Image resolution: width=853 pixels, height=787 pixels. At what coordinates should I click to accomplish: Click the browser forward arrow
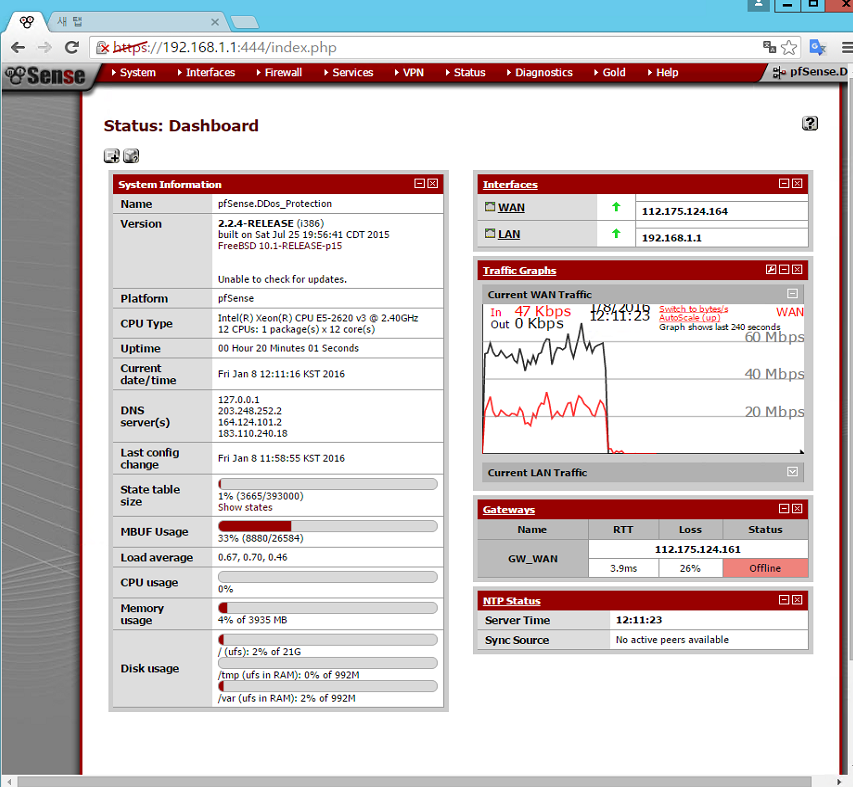coord(45,47)
